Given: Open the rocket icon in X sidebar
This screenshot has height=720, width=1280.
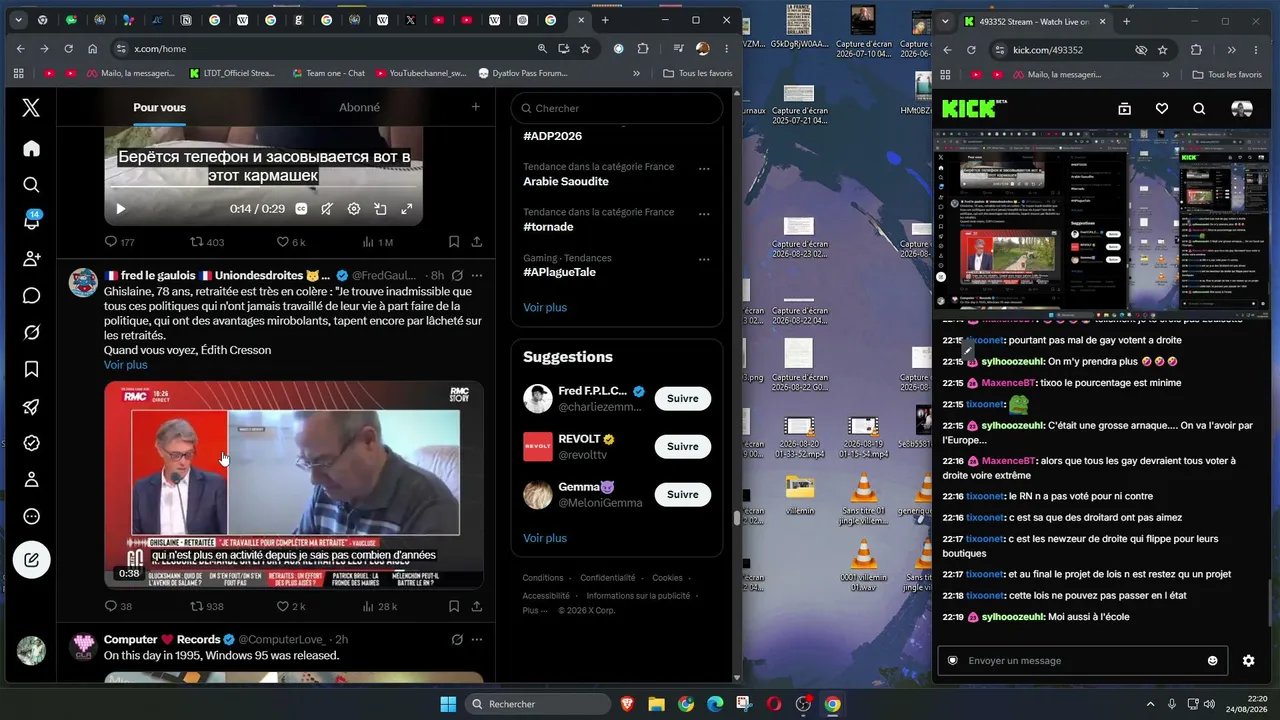Looking at the screenshot, I should tap(31, 406).
